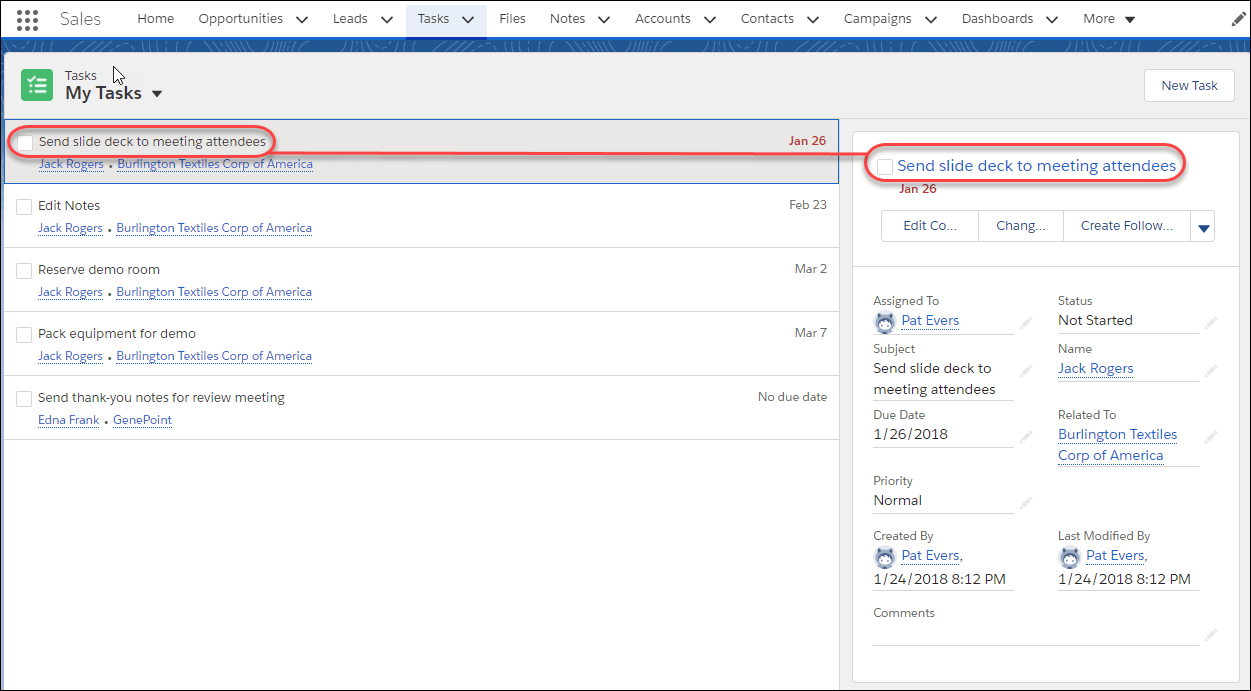Click the green Tasks list icon
This screenshot has width=1251, height=691.
coord(36,84)
